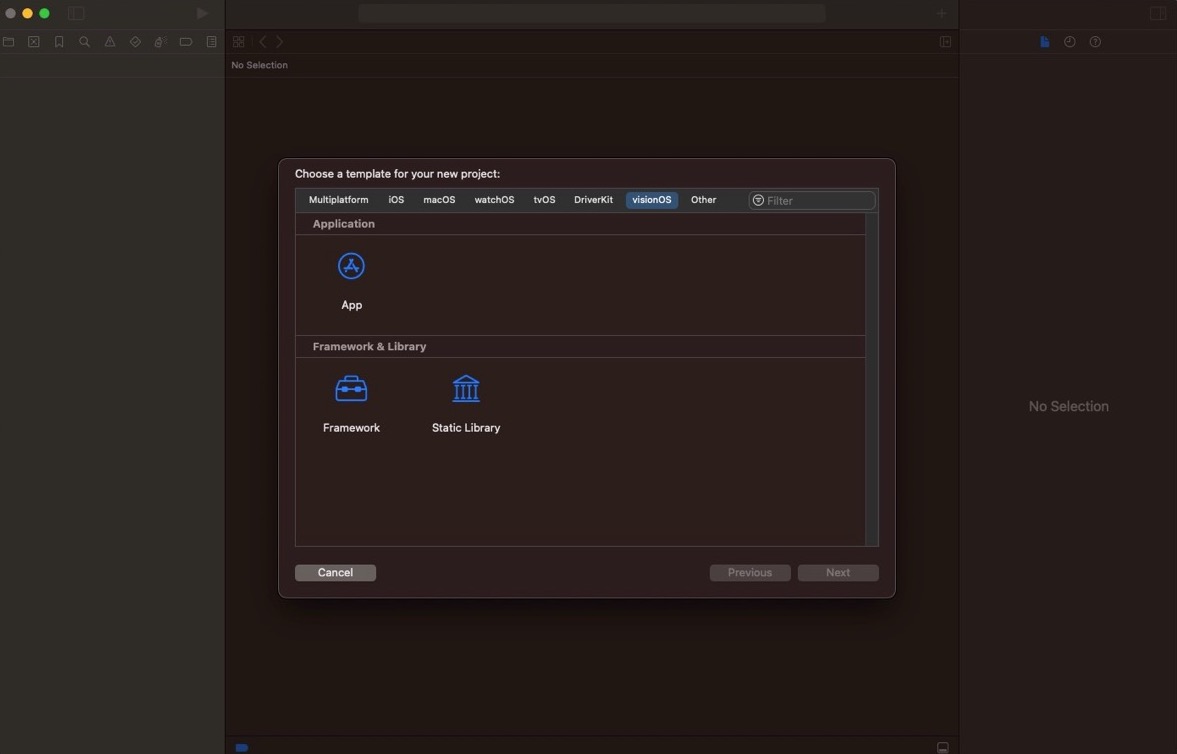Image resolution: width=1177 pixels, height=754 pixels.
Task: Go forward with the right chevron
Action: [279, 42]
